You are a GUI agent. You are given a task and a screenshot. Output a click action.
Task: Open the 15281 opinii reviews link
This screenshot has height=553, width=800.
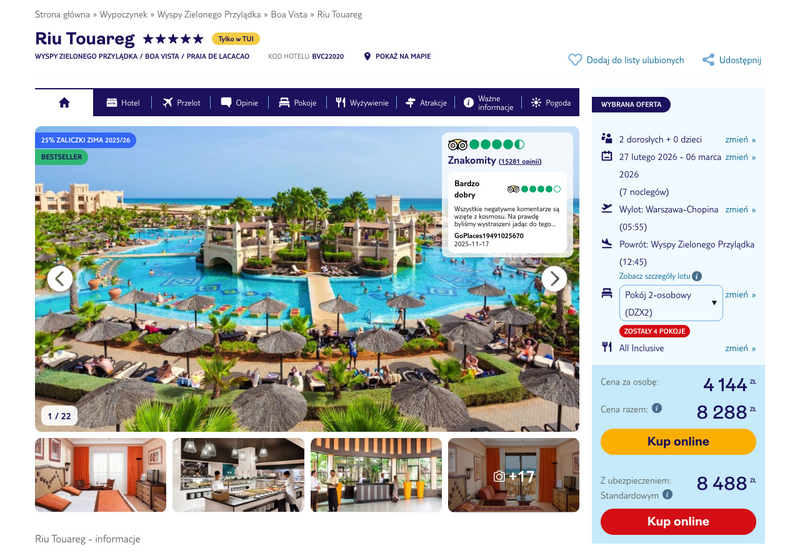(x=520, y=162)
